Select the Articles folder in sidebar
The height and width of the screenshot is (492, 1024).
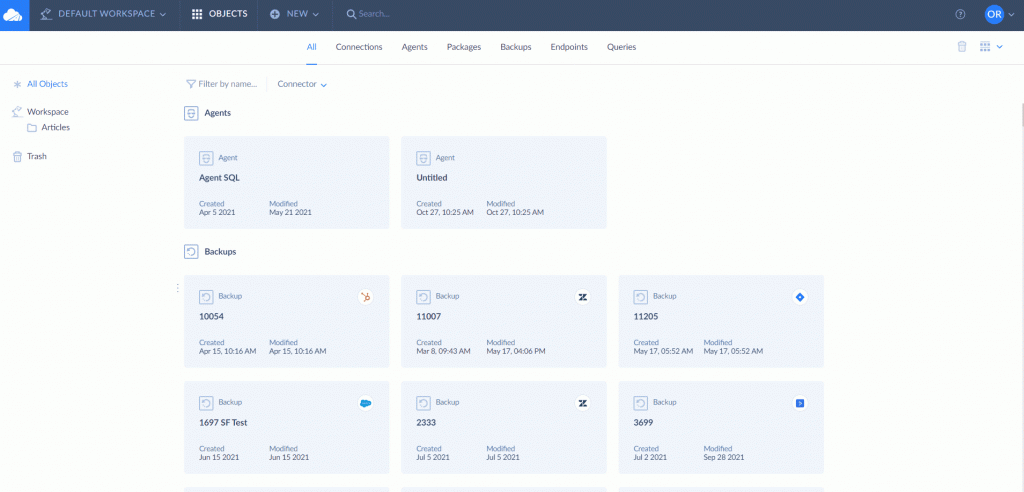55,128
